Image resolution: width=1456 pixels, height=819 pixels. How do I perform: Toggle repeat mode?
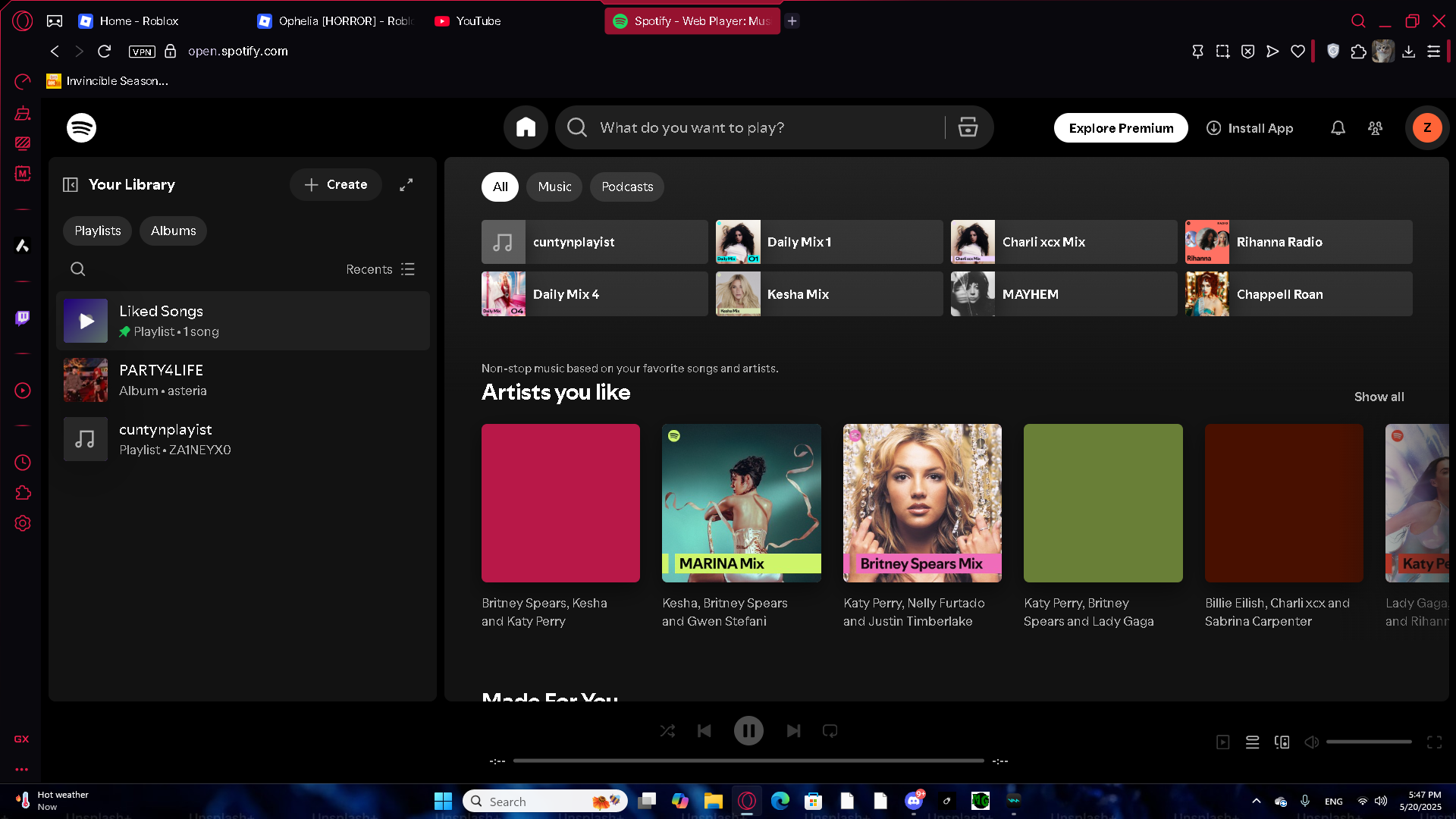[x=830, y=731]
